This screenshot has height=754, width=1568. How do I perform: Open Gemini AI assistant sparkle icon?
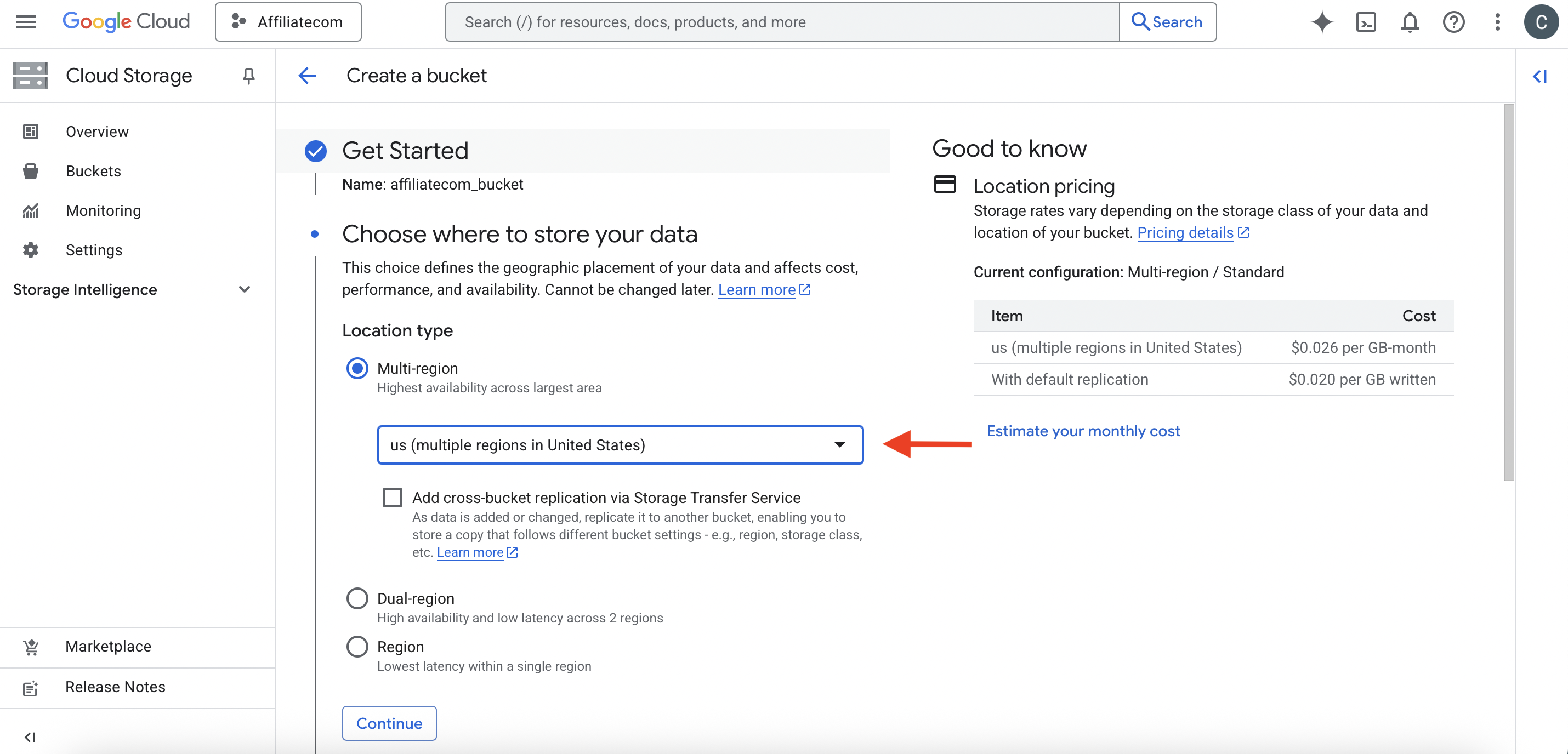click(x=1321, y=22)
